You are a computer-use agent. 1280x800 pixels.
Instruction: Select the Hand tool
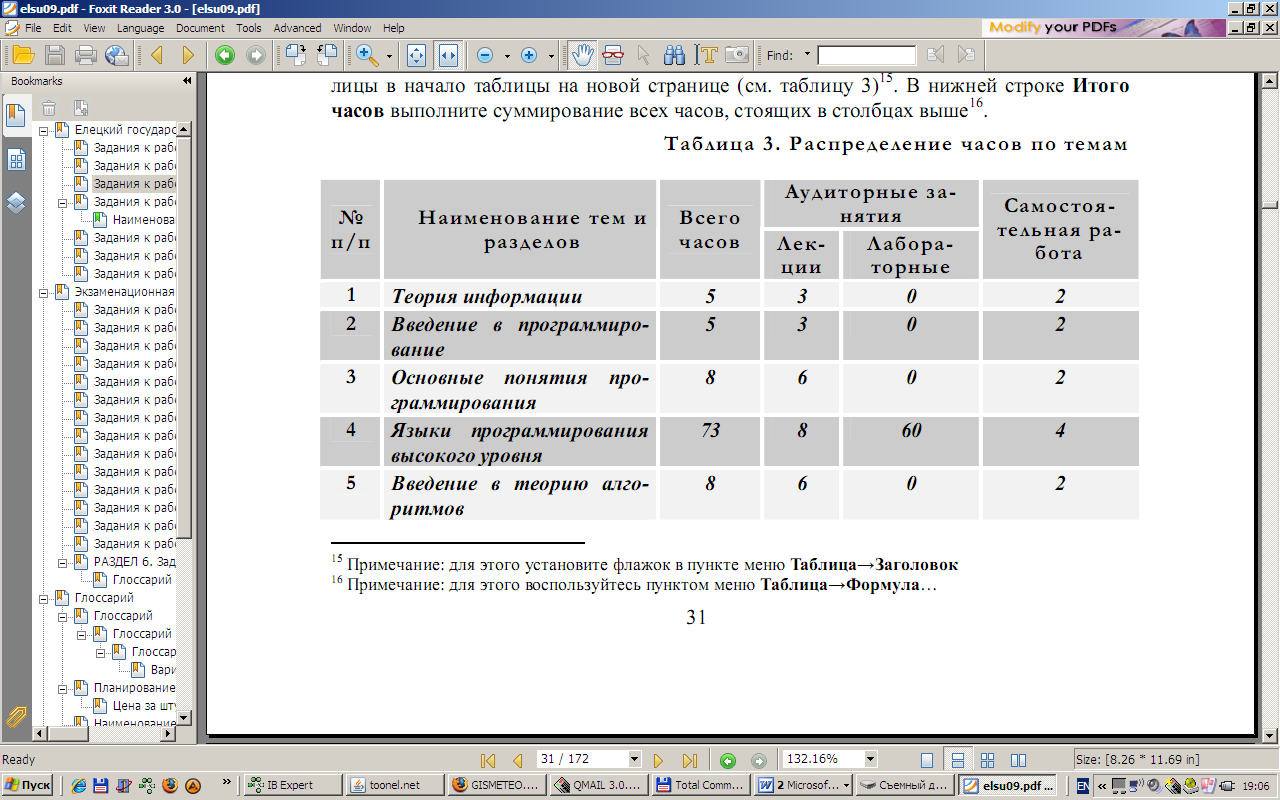581,55
